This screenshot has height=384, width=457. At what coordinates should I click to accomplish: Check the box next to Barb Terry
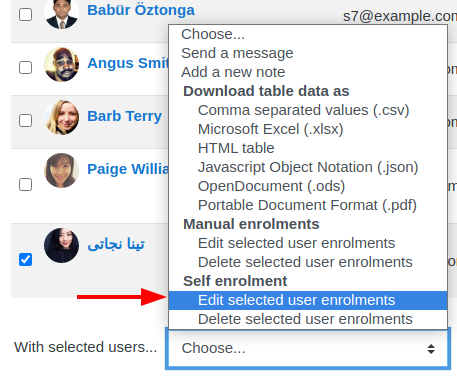(25, 120)
